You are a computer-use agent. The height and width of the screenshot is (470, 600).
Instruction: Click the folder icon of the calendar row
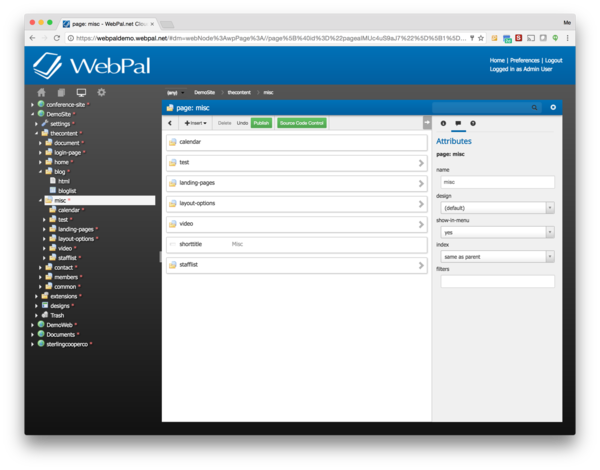(x=173, y=142)
